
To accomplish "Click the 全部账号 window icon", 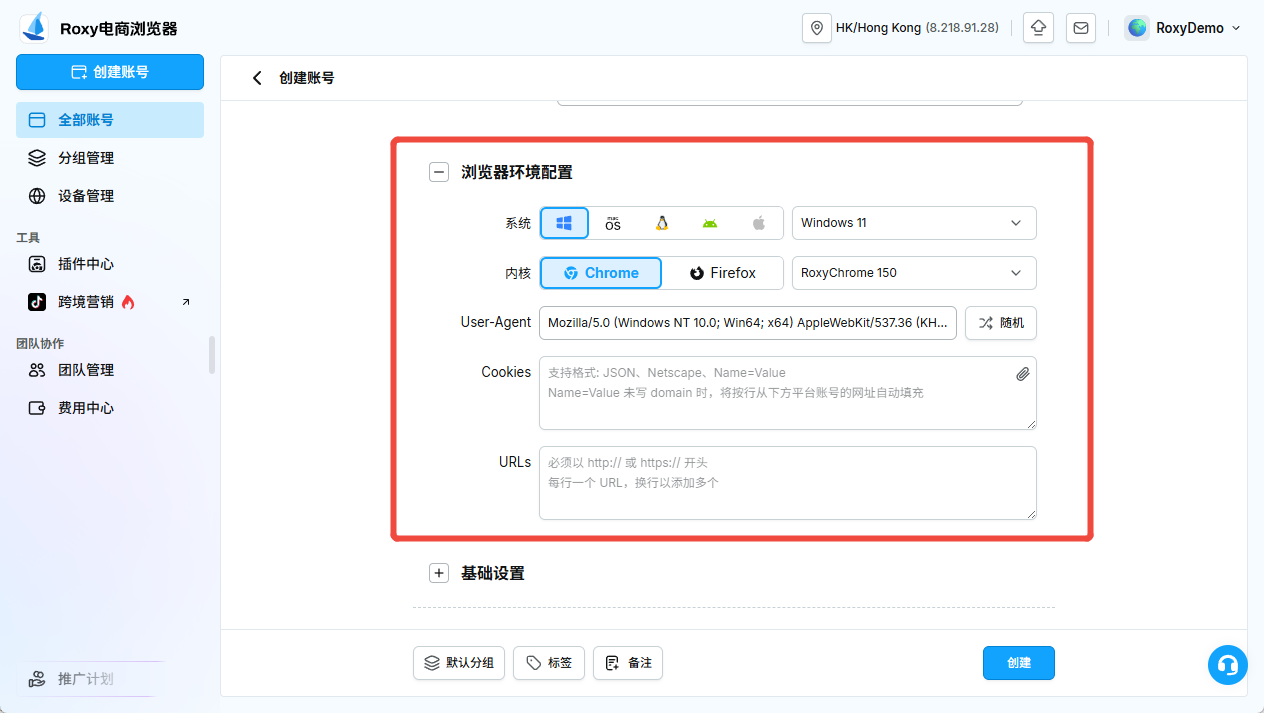I will 37,120.
